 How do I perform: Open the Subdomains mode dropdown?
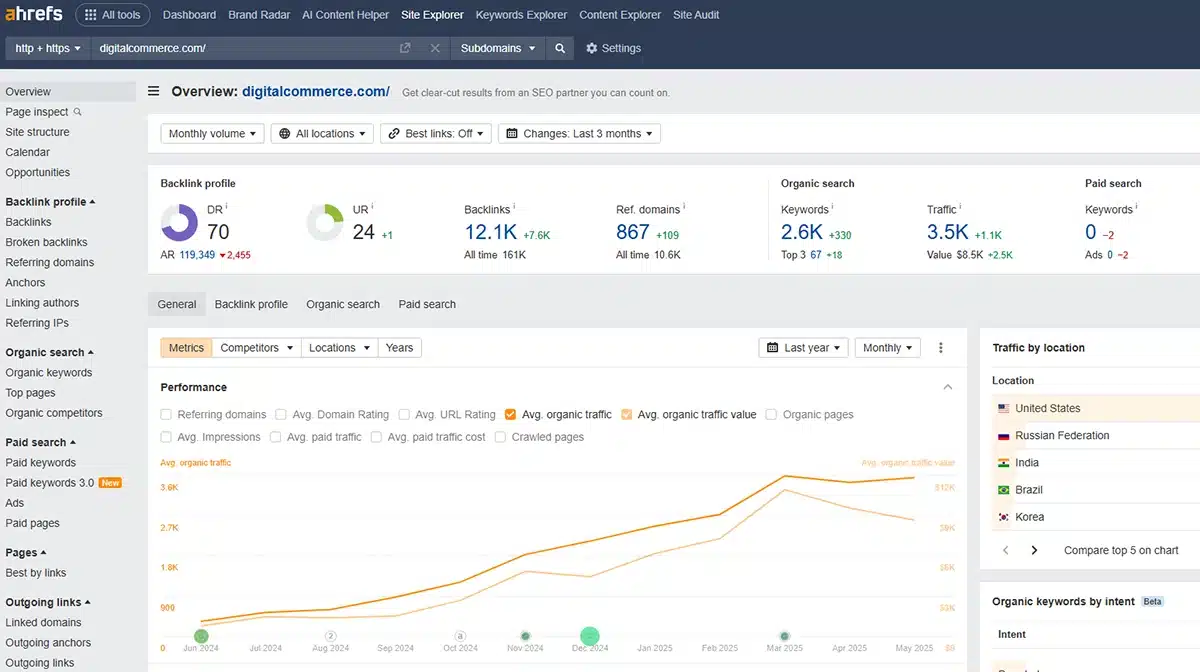point(498,48)
